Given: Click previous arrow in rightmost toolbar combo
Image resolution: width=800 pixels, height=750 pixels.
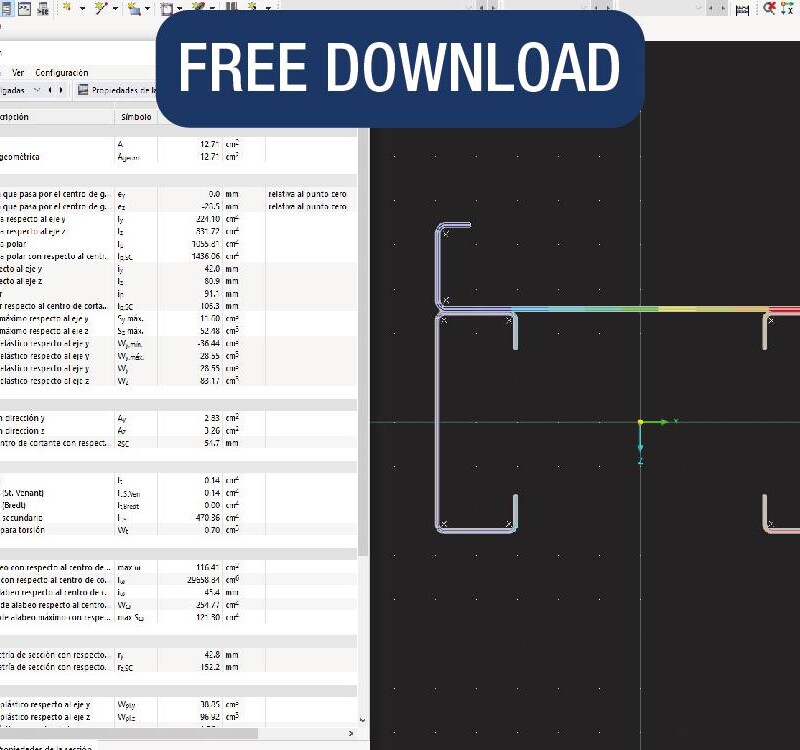Looking at the screenshot, I should click(711, 8).
